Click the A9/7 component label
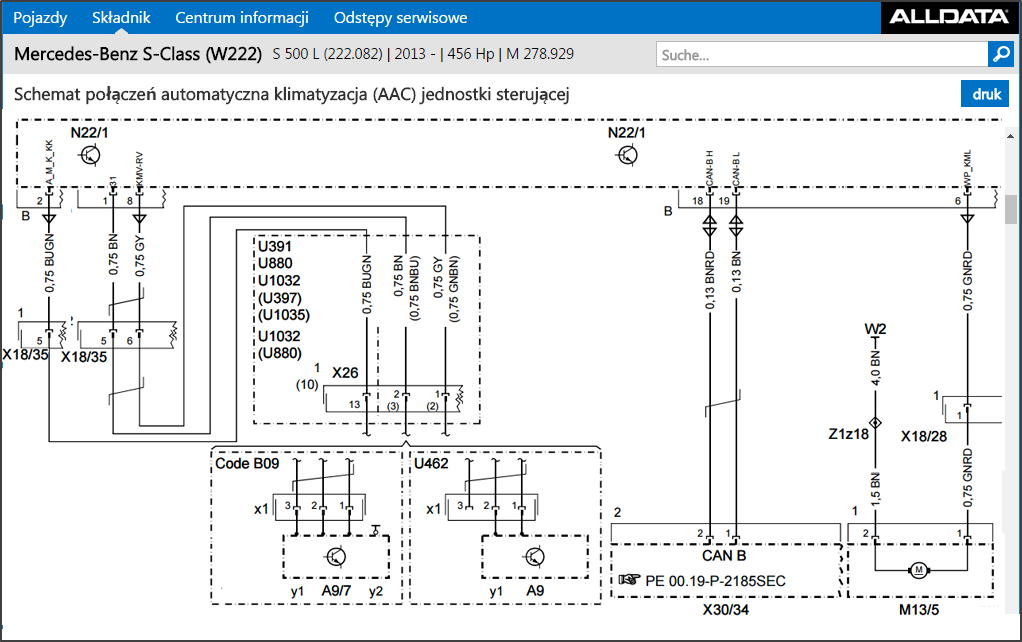 pos(336,591)
